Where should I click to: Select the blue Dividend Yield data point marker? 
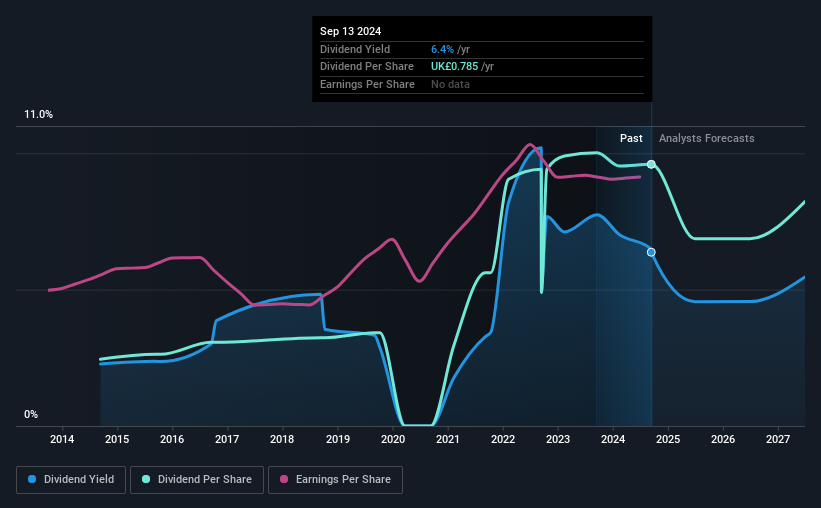point(651,252)
